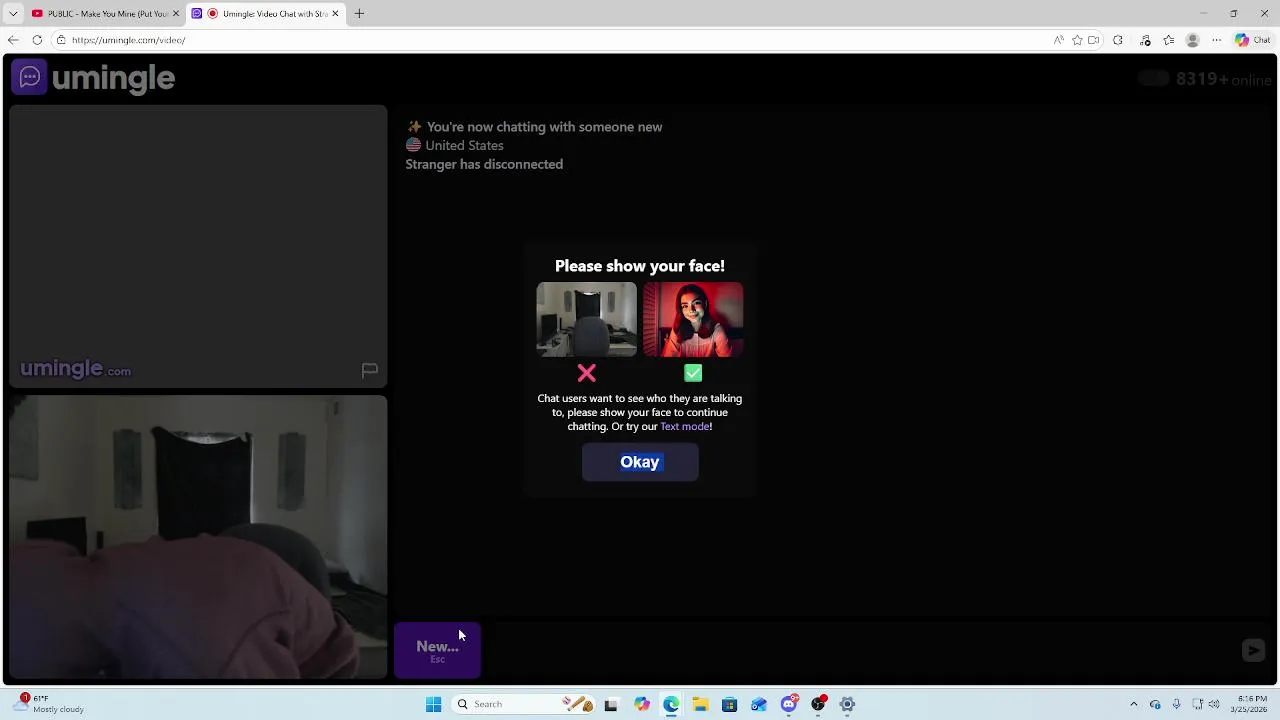Click the Okay button in the dialog
The height and width of the screenshot is (720, 1280).
pyautogui.click(x=640, y=462)
